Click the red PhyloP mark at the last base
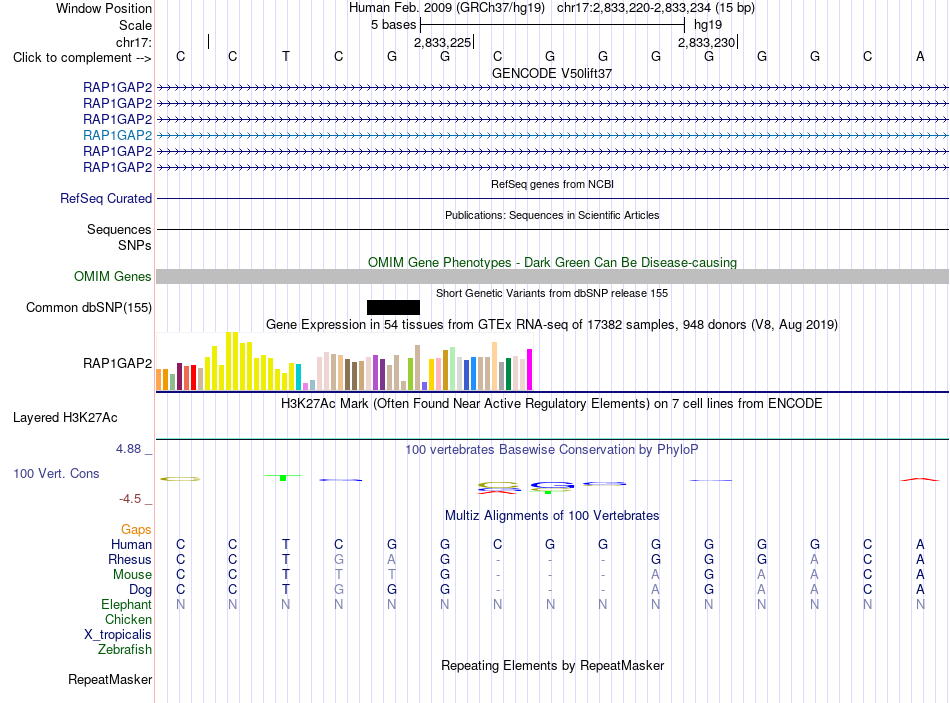 point(920,479)
